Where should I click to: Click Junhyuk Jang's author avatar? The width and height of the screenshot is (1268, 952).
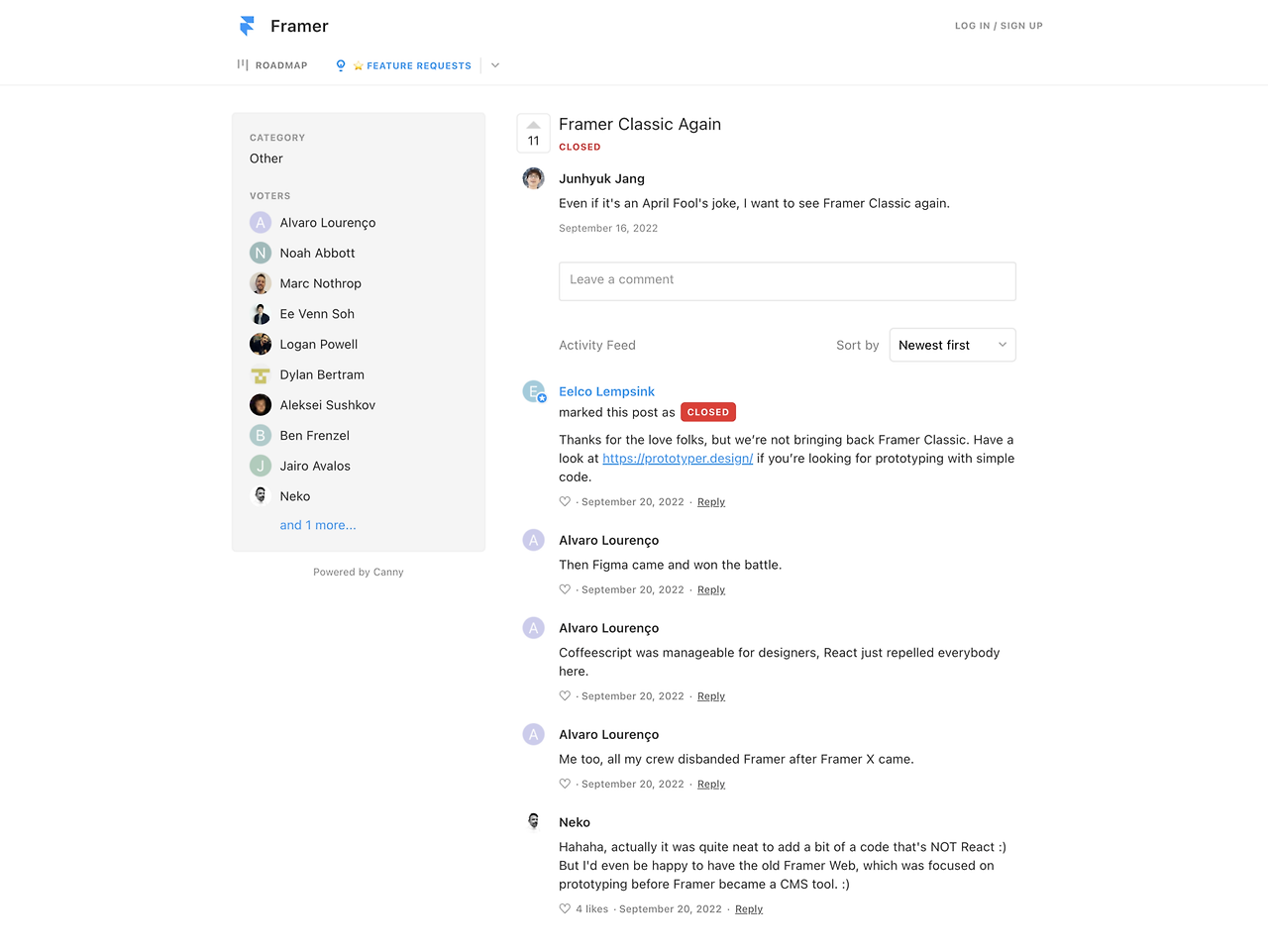click(x=534, y=178)
